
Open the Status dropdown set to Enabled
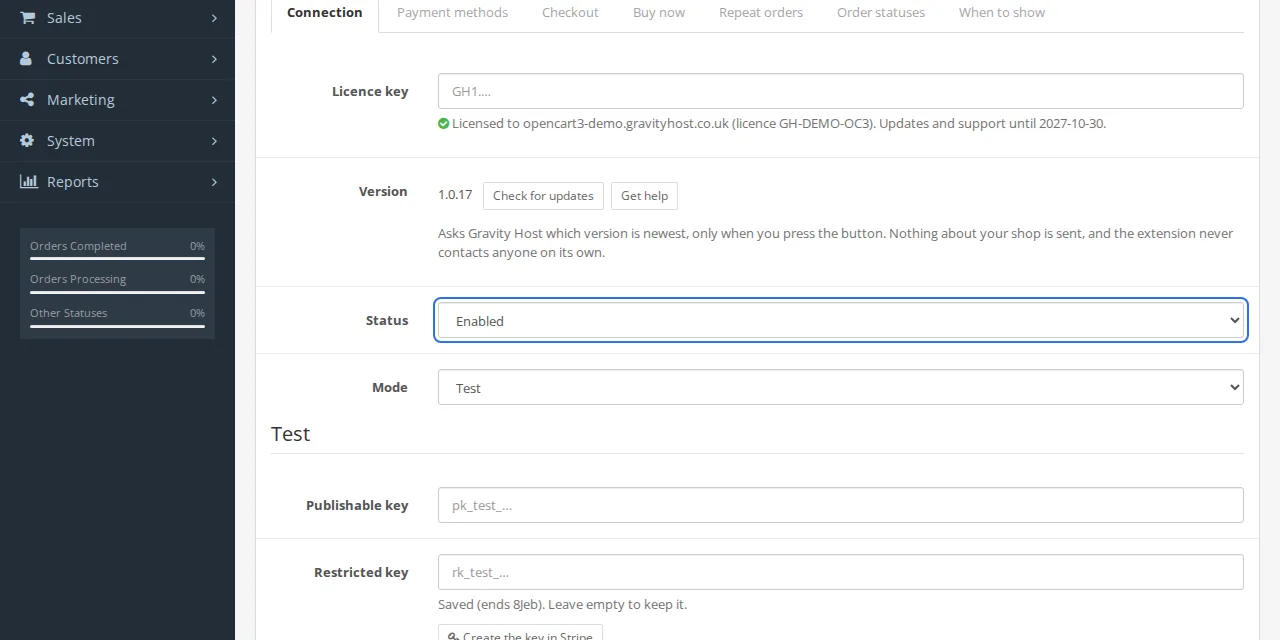(841, 320)
